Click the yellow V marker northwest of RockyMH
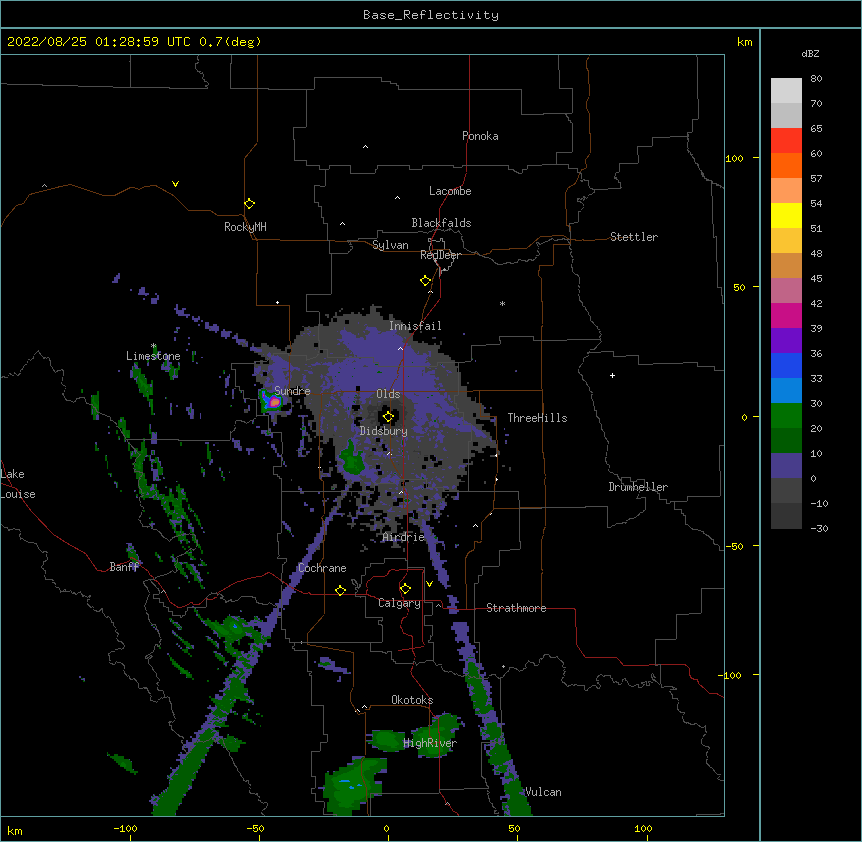The height and width of the screenshot is (842, 862). [x=175, y=184]
